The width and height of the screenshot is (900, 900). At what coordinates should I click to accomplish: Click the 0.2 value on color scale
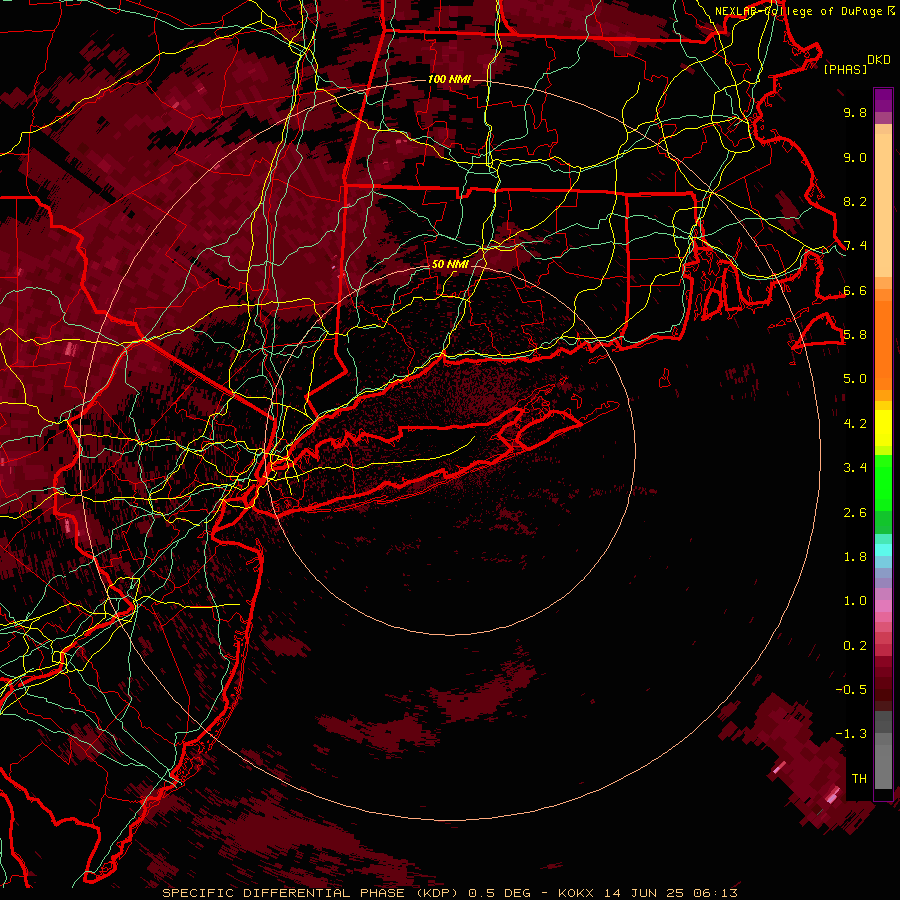[x=855, y=646]
